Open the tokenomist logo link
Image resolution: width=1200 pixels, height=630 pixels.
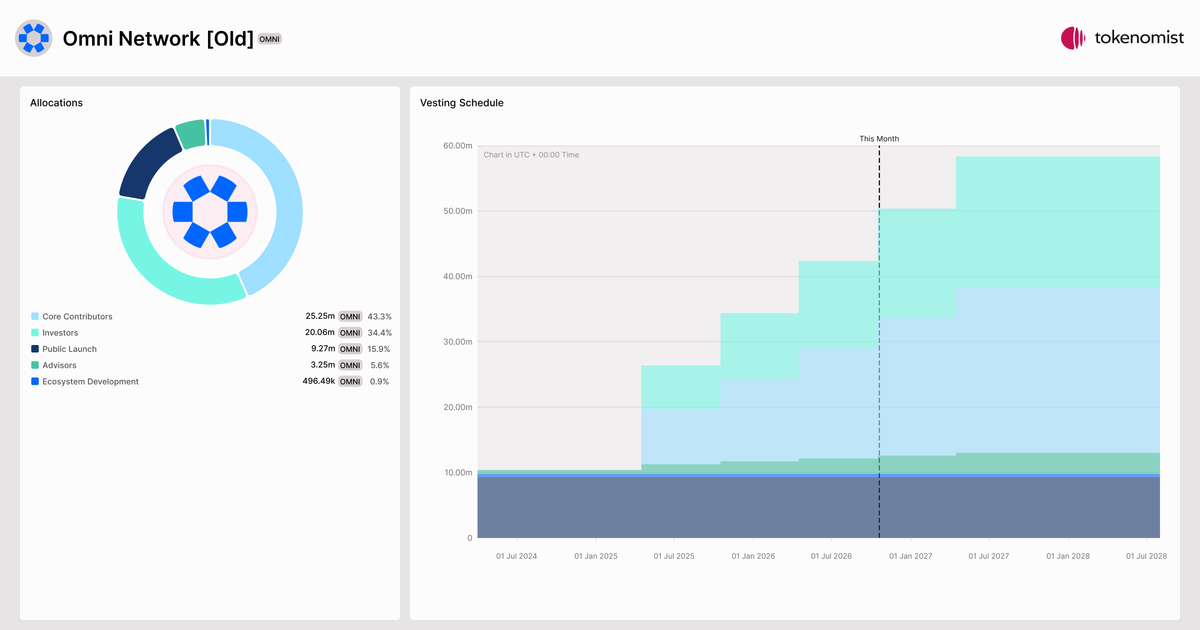click(x=1122, y=38)
